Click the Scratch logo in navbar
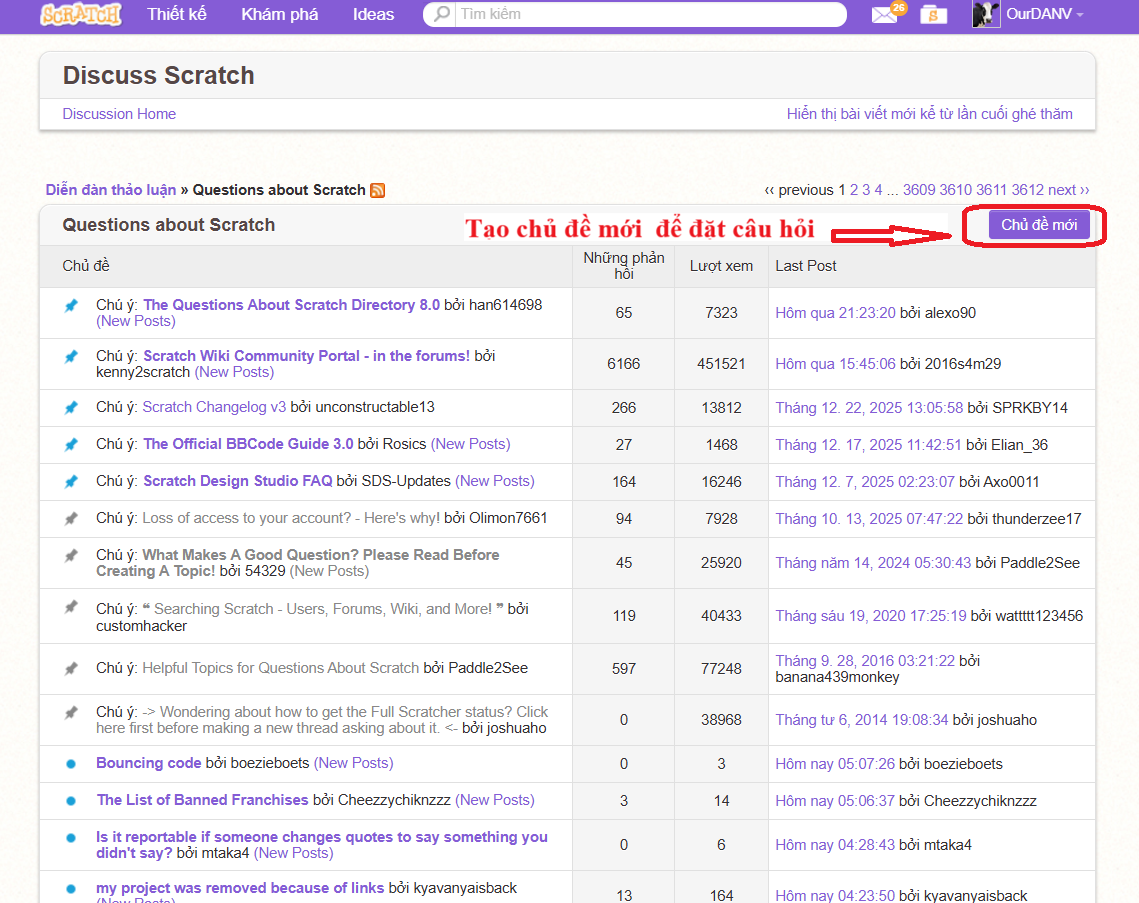Image resolution: width=1139 pixels, height=903 pixels. 81,14
